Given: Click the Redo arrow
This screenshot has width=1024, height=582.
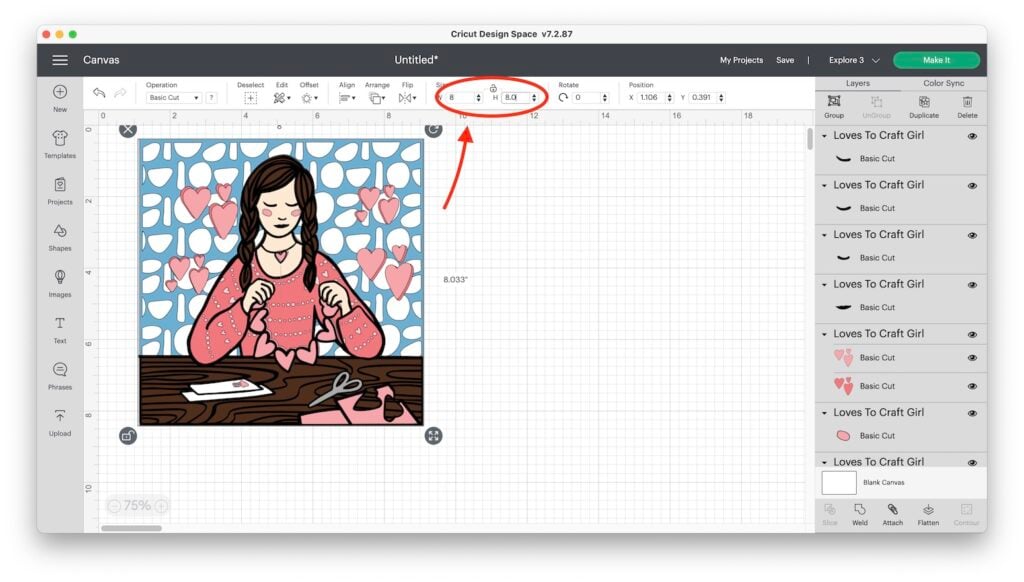Looking at the screenshot, I should coord(120,93).
